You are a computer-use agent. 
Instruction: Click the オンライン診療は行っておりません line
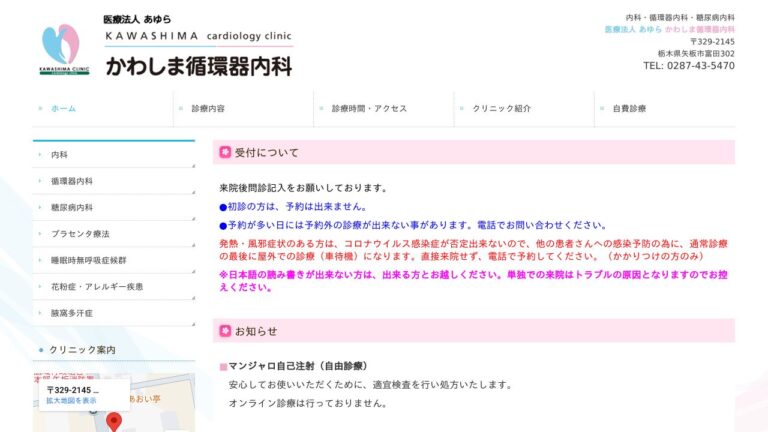[x=308, y=403]
